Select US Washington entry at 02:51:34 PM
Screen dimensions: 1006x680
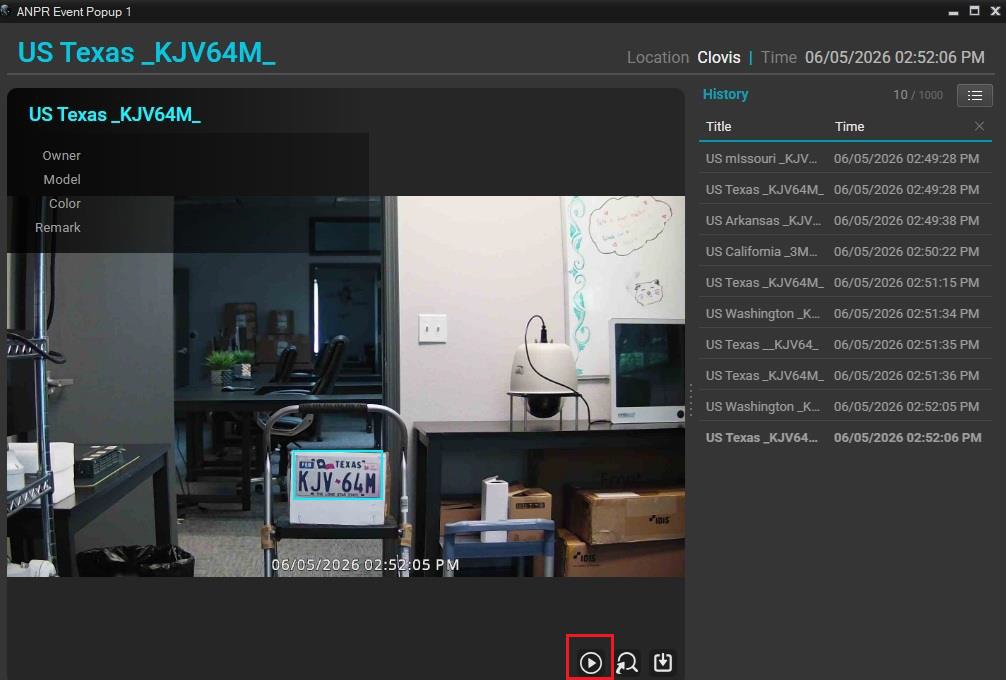[845, 314]
